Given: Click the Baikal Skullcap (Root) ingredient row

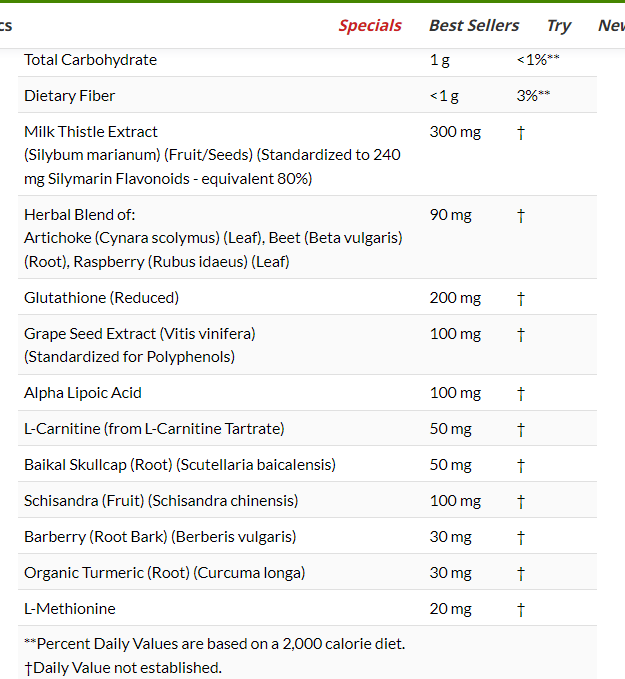Looking at the screenshot, I should (x=180, y=465).
